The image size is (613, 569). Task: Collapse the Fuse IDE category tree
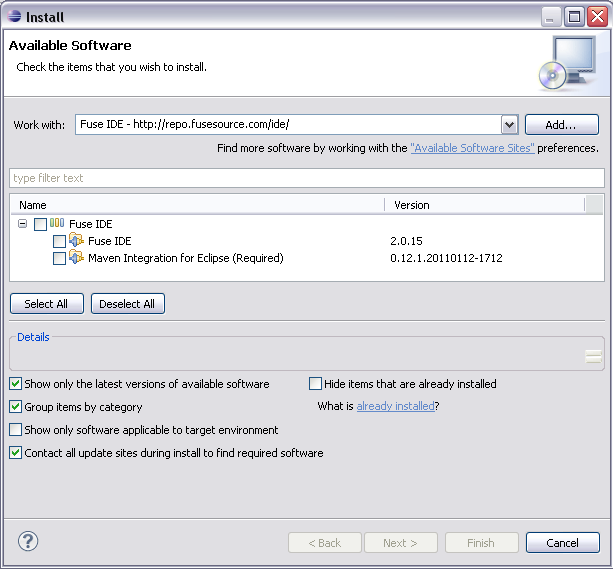pyautogui.click(x=23, y=224)
